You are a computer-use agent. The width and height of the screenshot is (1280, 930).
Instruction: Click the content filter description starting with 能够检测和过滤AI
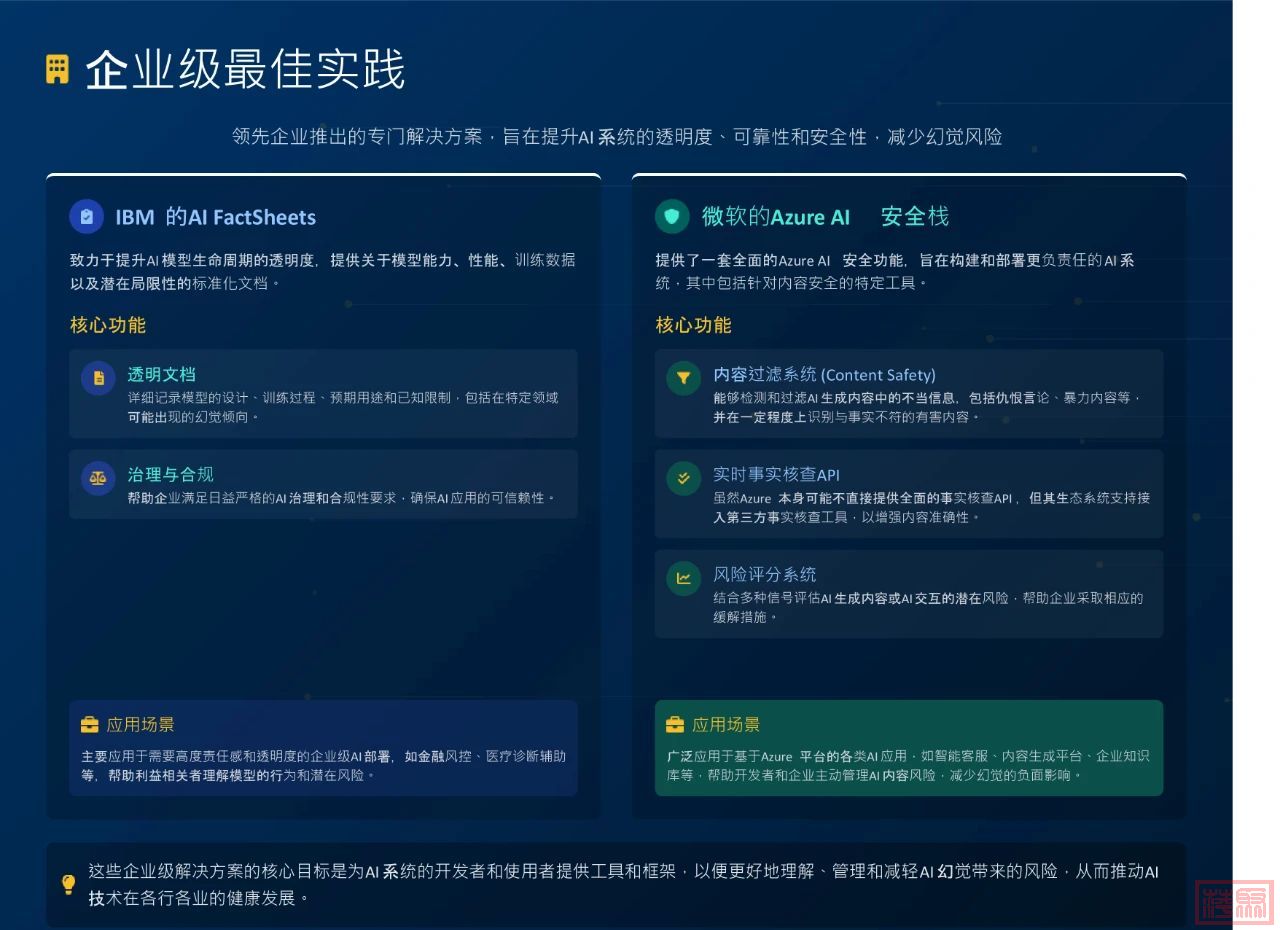point(927,407)
